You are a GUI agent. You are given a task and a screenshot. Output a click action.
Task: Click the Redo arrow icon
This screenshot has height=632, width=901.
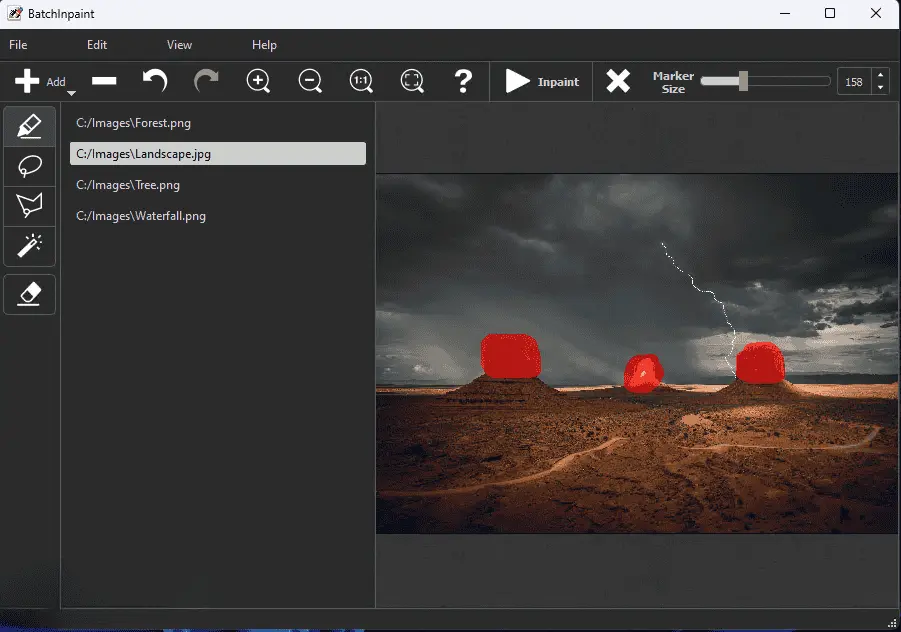coord(206,80)
